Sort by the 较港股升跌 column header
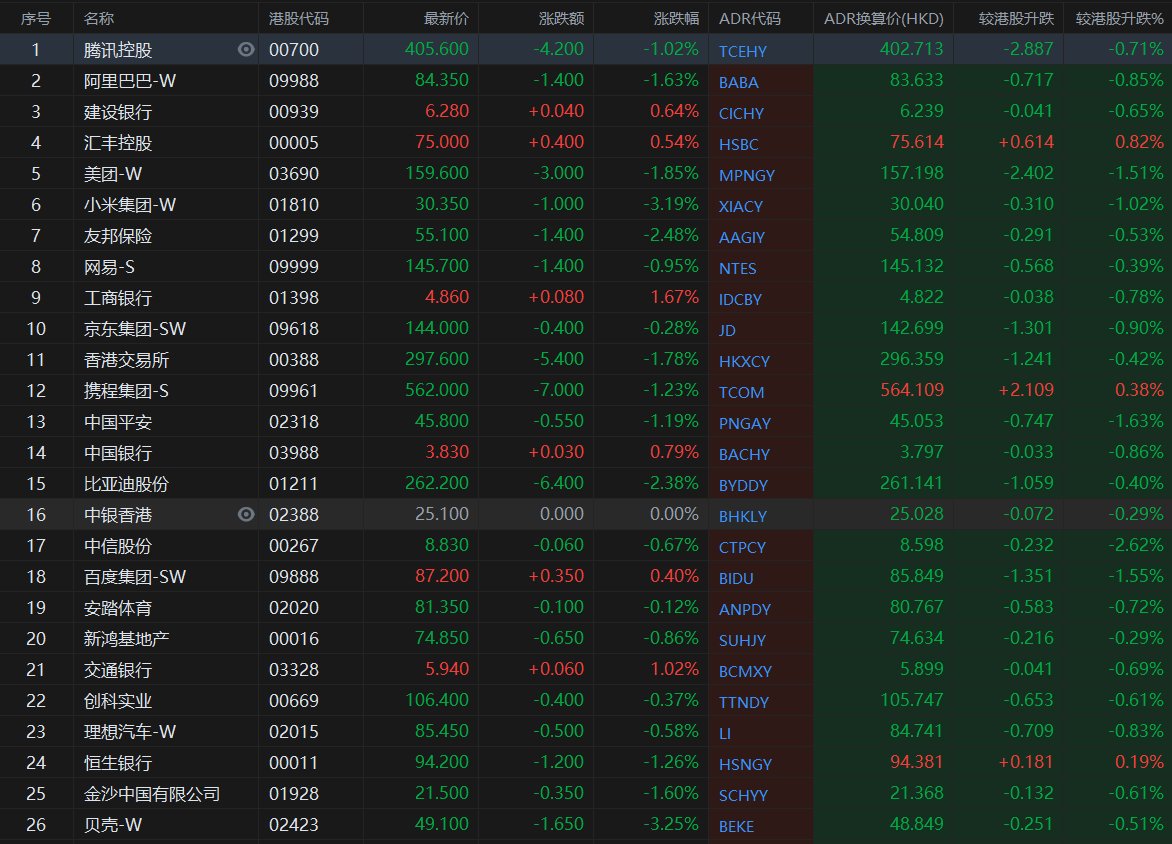The width and height of the screenshot is (1172, 844). tap(1017, 18)
